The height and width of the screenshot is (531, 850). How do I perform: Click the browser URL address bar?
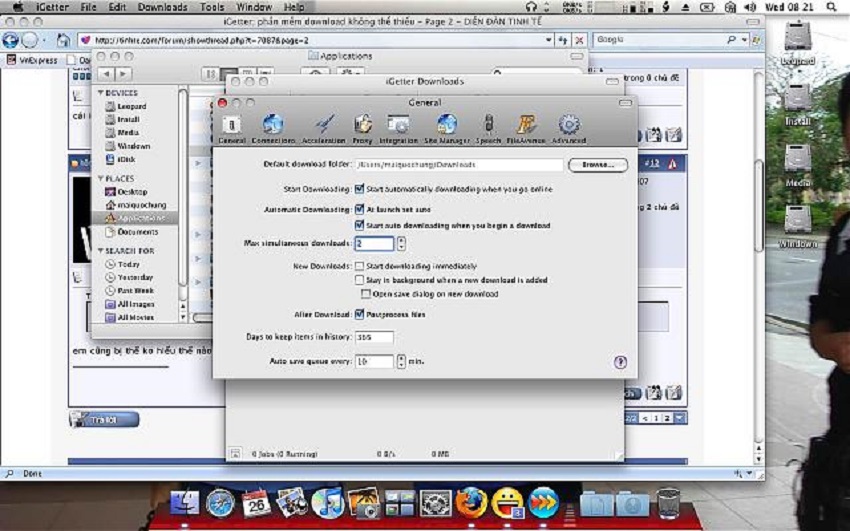312,40
